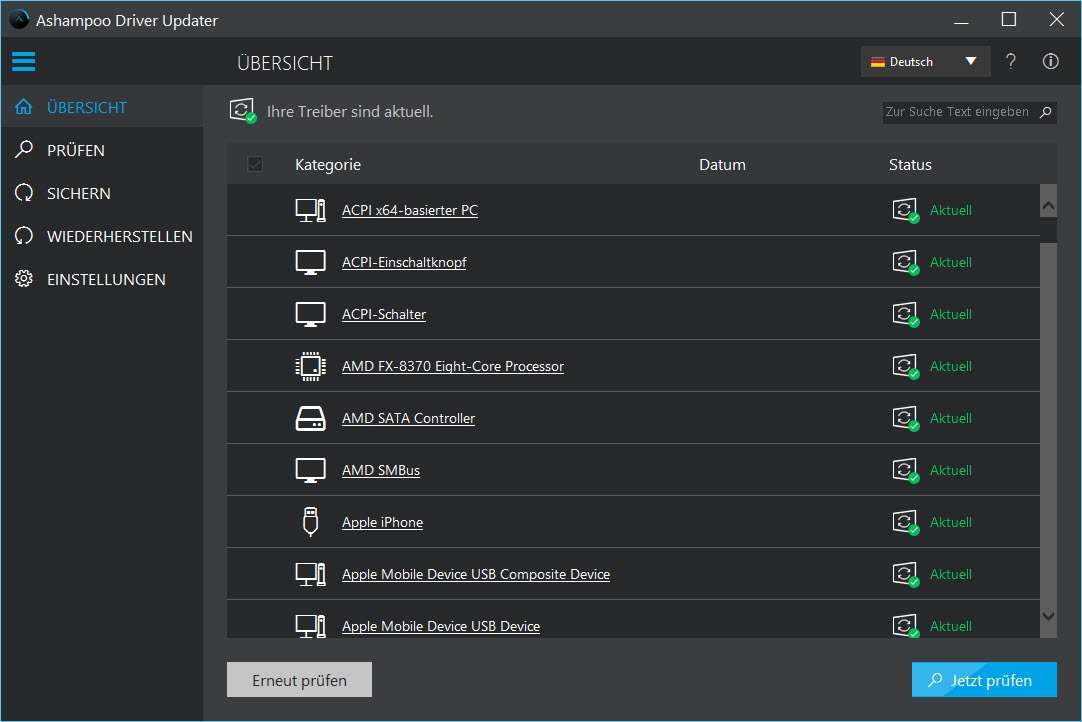Viewport: 1082px width, 722px height.
Task: Click the Jetzt prüfen button
Action: tap(983, 680)
